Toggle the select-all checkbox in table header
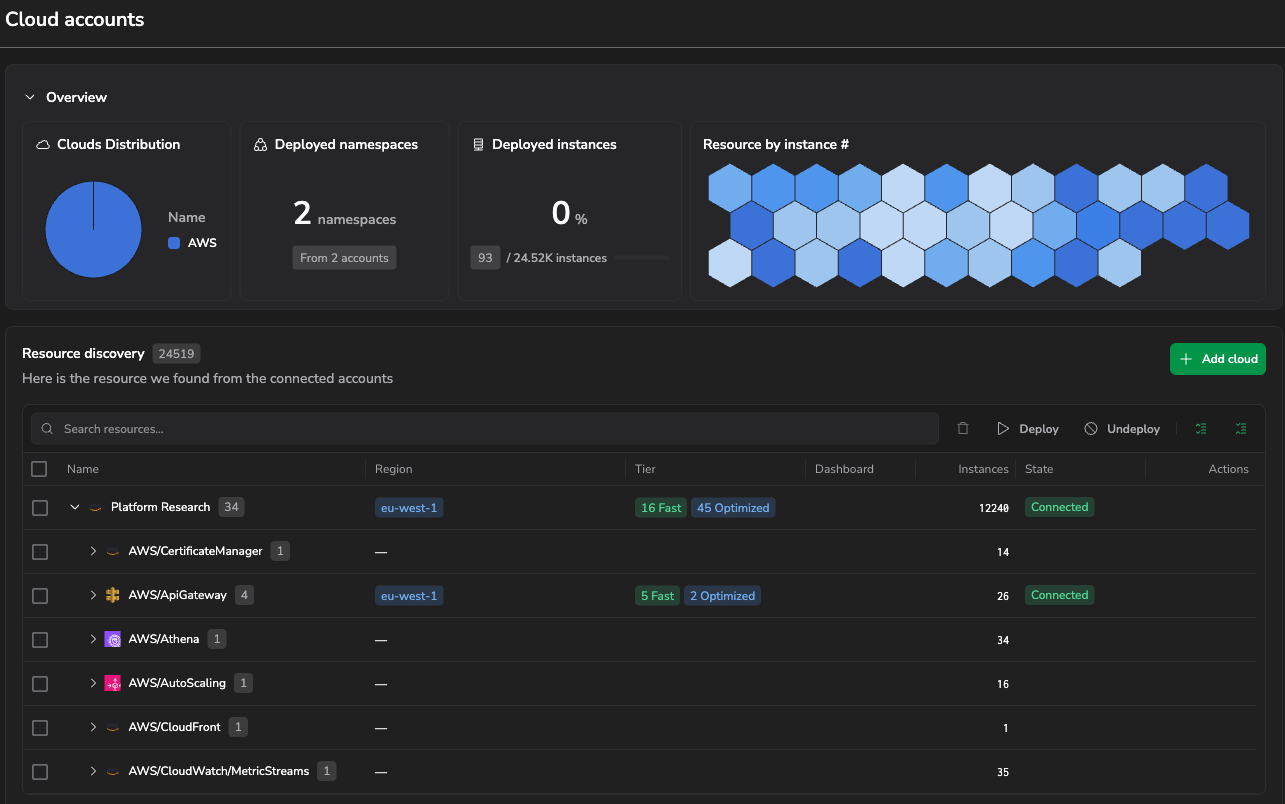The image size is (1285, 804). (39, 469)
